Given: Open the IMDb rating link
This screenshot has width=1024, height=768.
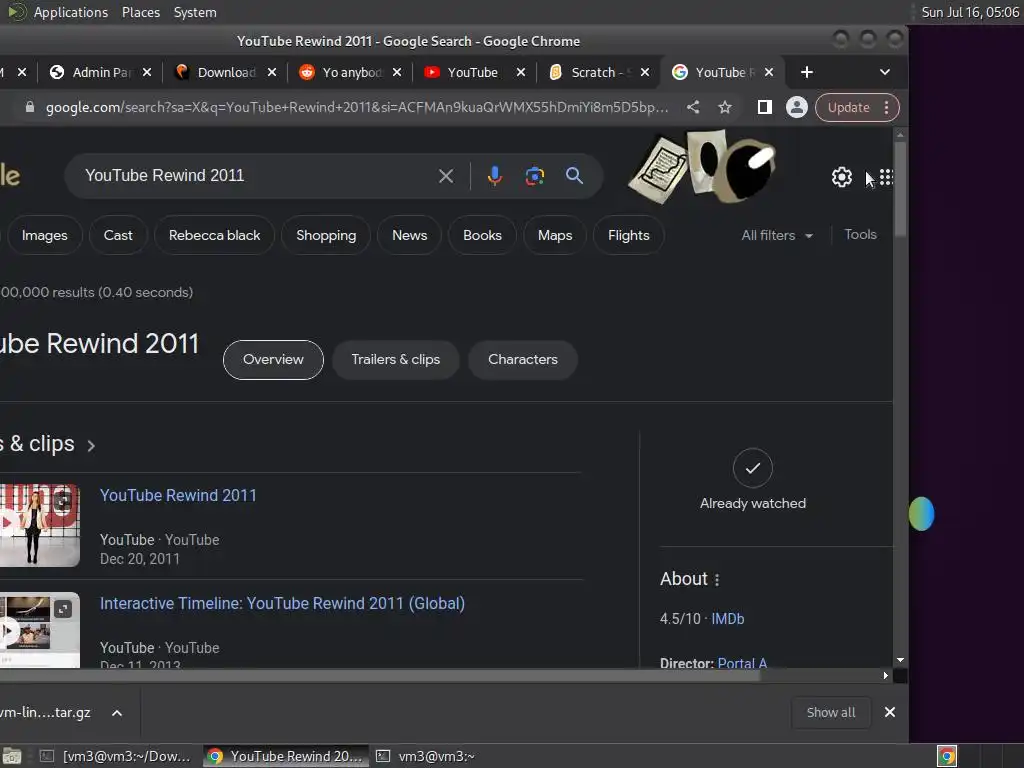Looking at the screenshot, I should (x=728, y=619).
